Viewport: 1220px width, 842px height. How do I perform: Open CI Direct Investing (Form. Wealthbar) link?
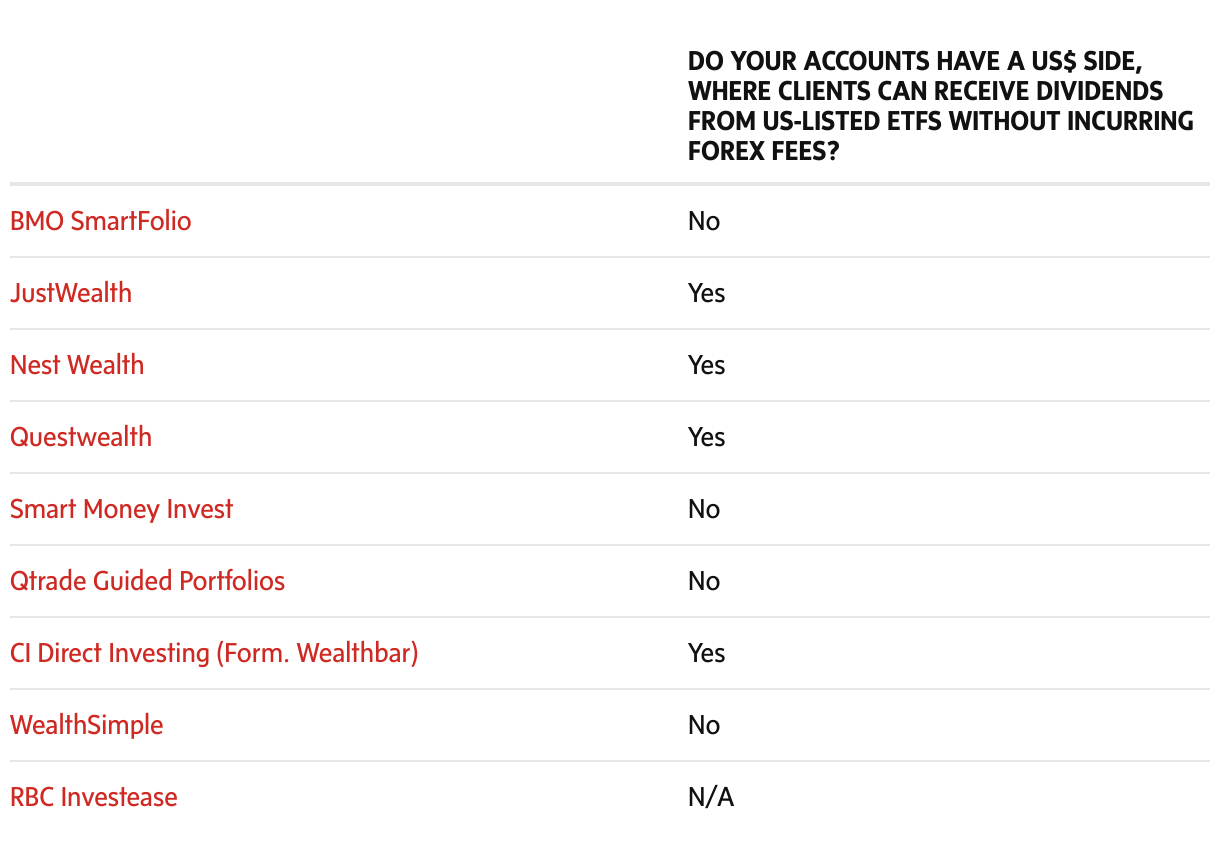pyautogui.click(x=214, y=653)
